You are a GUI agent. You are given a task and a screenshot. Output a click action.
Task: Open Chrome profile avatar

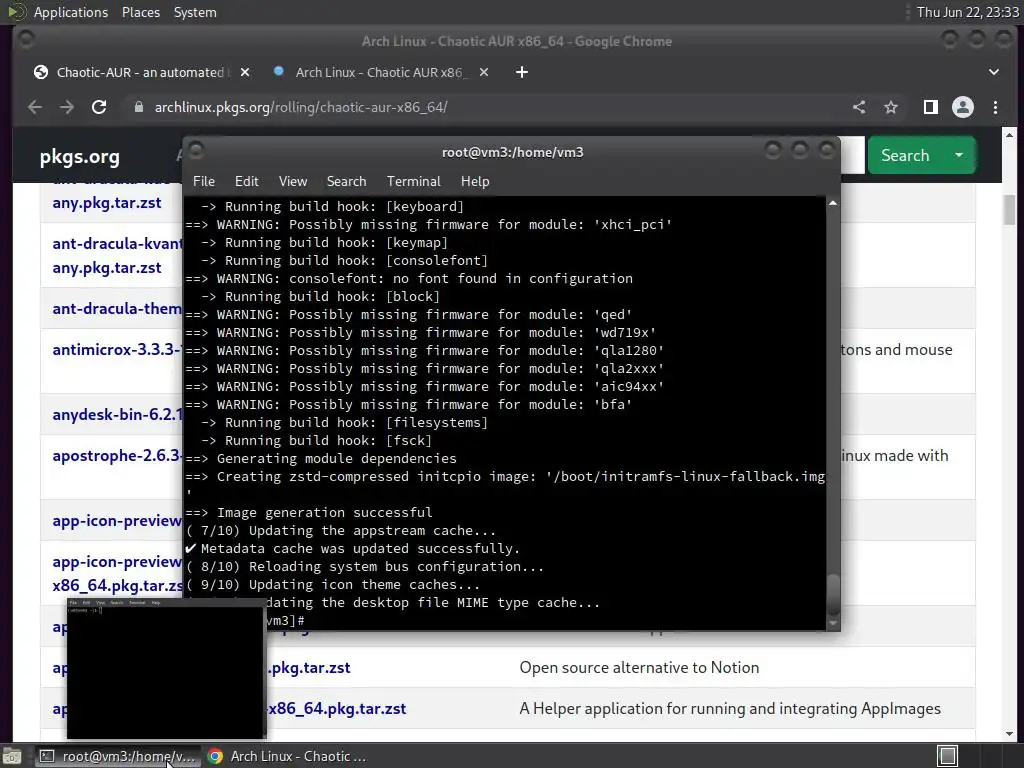[963, 107]
